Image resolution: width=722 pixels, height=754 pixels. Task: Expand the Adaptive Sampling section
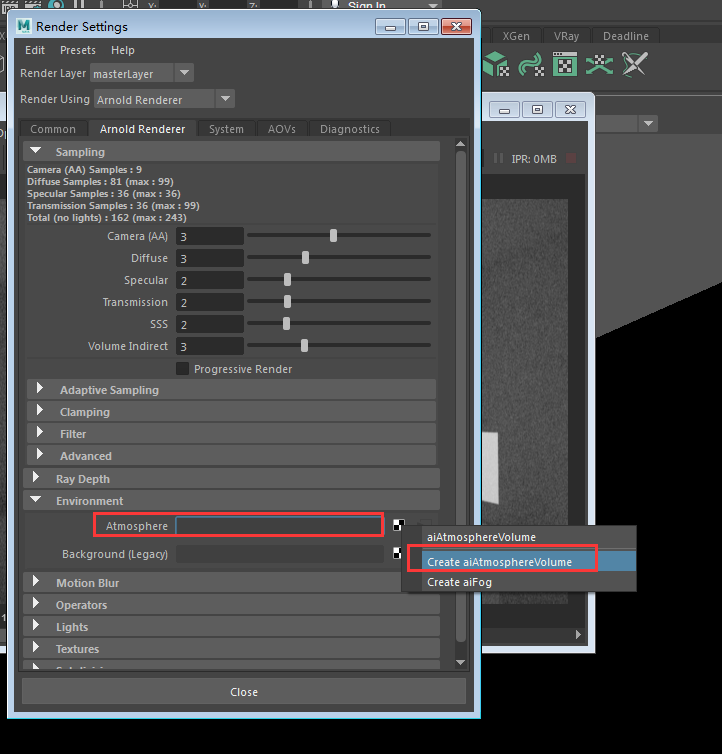[40, 388]
